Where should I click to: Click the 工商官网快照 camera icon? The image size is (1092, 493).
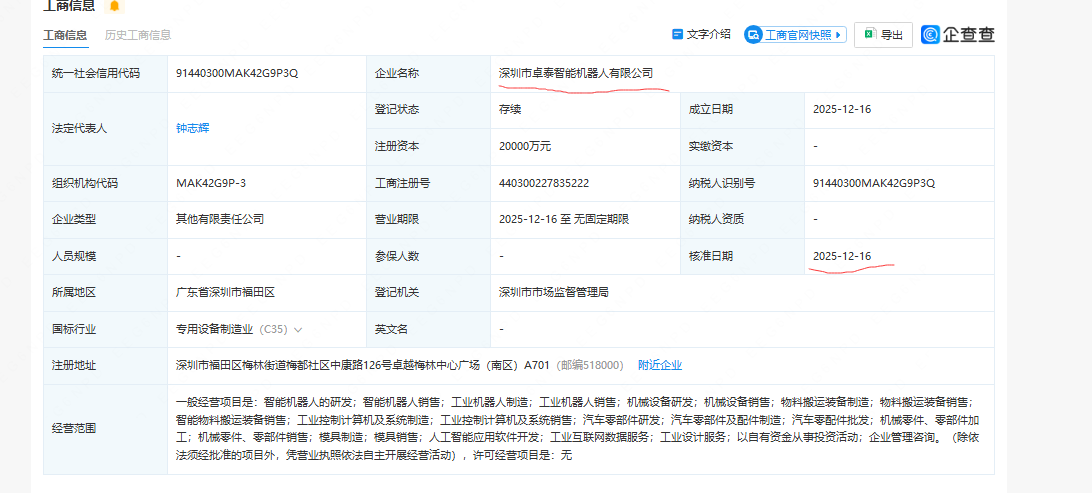pyautogui.click(x=754, y=35)
